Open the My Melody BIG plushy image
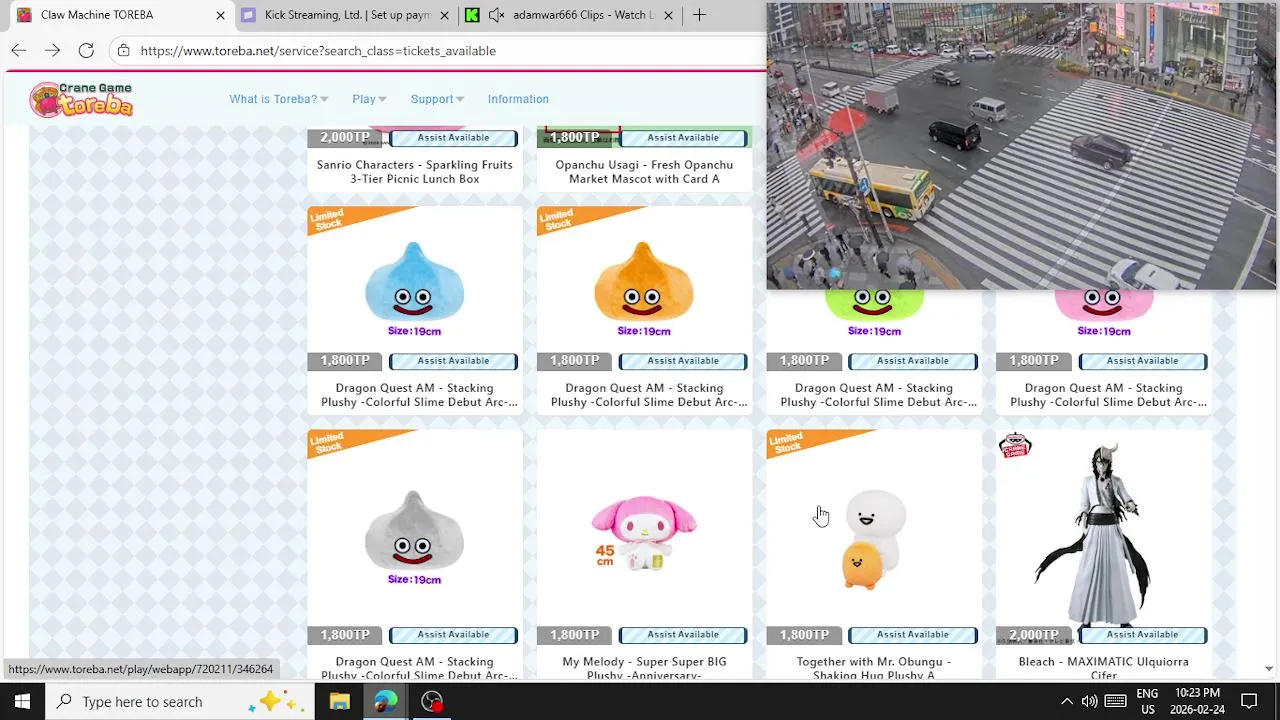Viewport: 1280px width, 720px height. coord(644,532)
